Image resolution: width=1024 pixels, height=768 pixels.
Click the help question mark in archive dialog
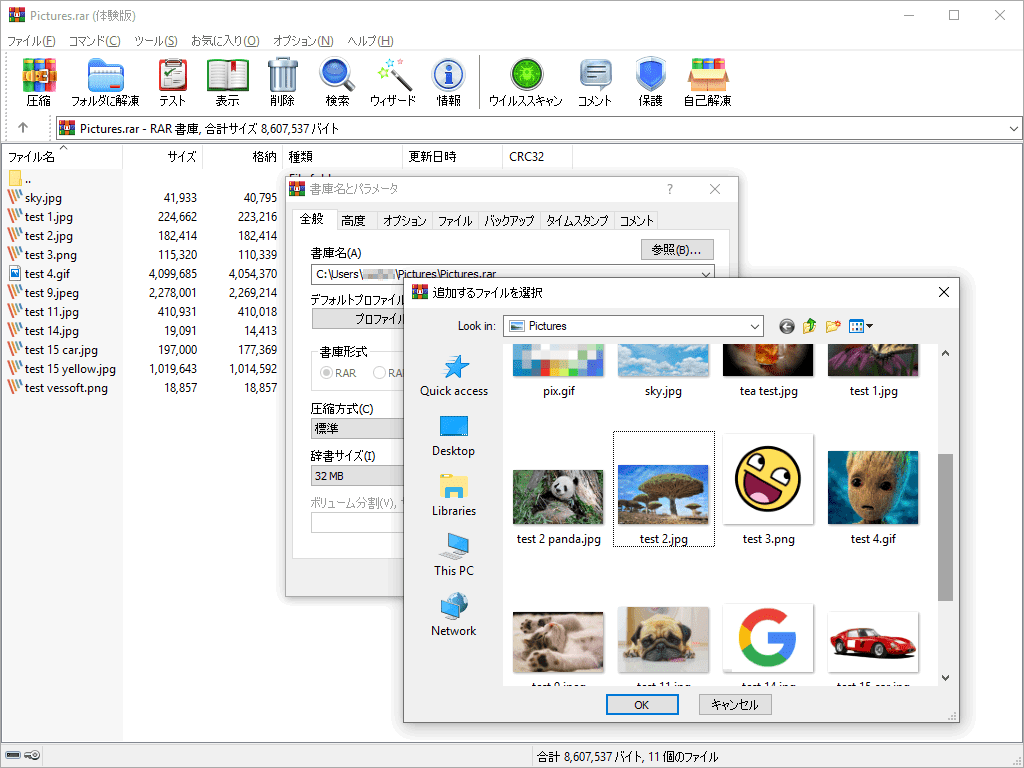[x=669, y=189]
